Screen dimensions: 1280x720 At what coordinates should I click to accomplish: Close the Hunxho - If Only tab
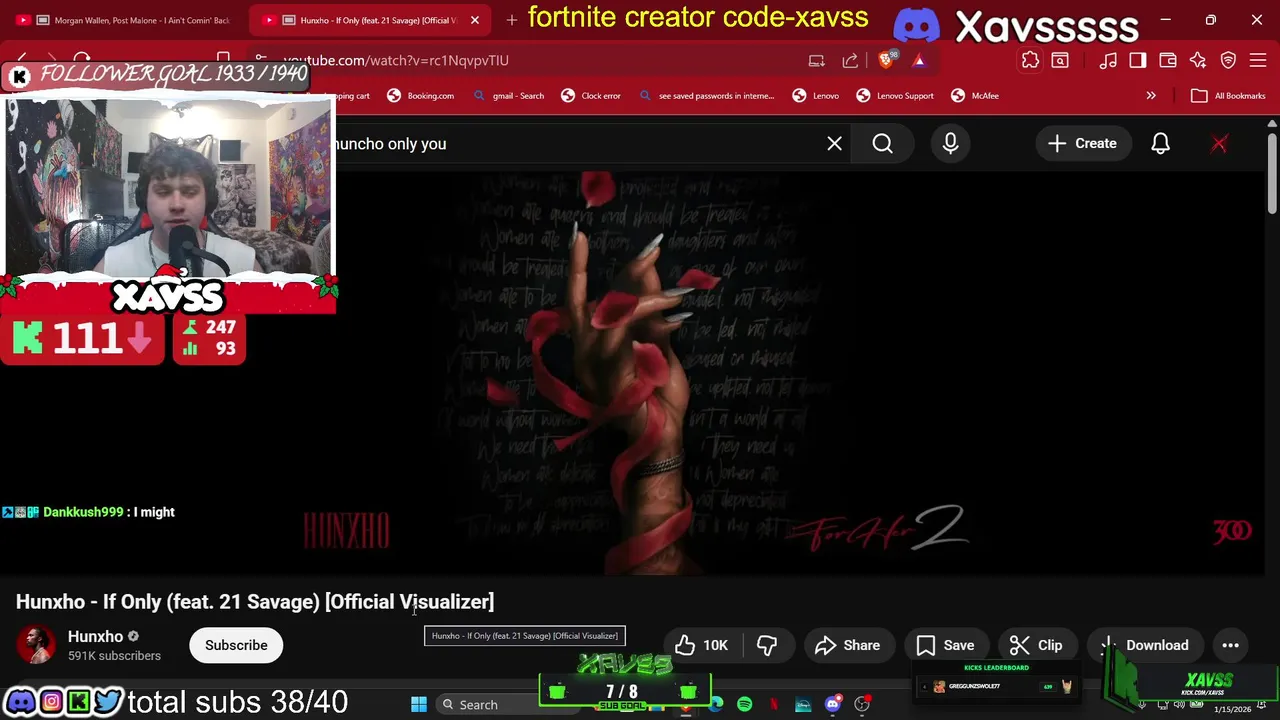click(475, 20)
